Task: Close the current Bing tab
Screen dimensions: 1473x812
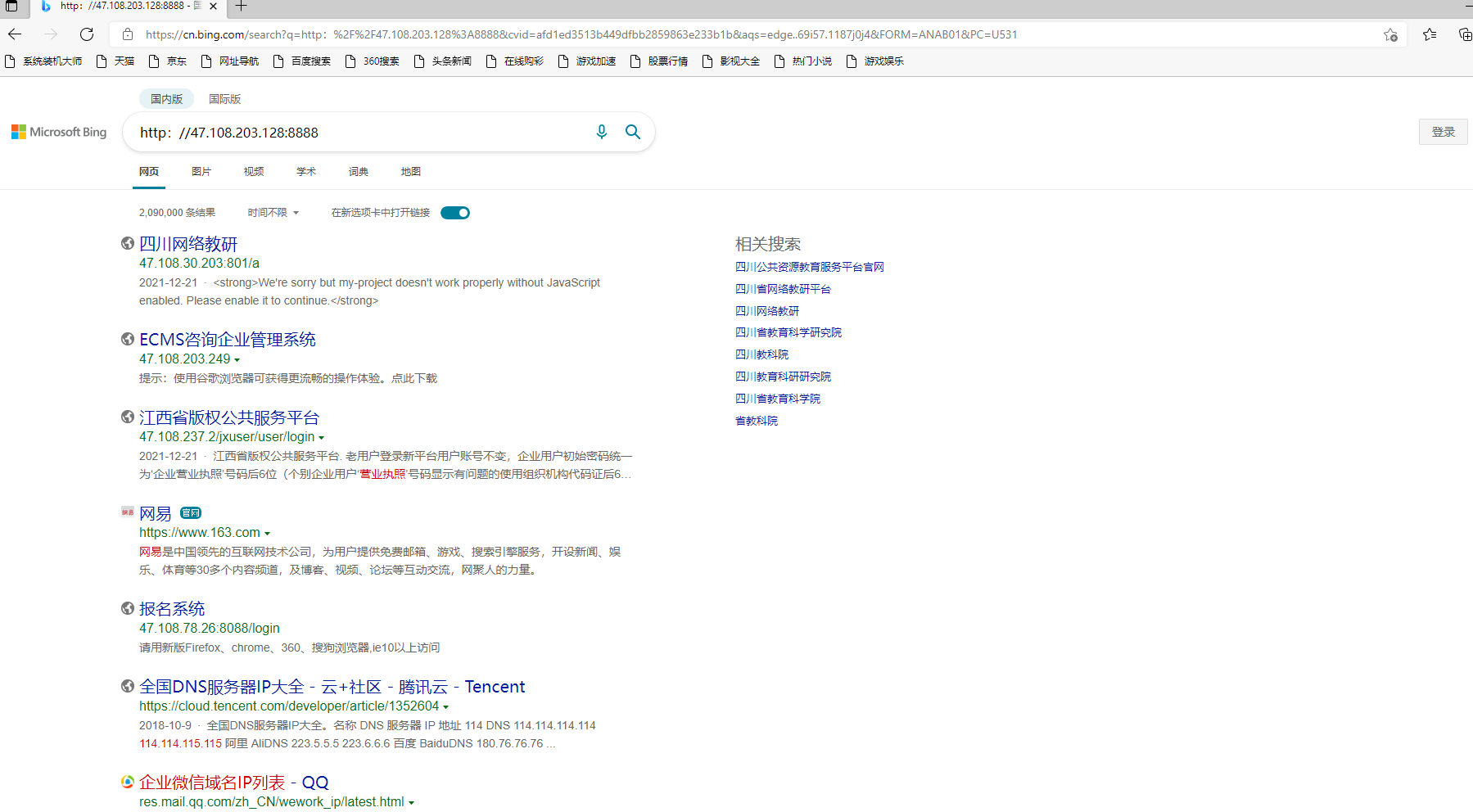Action: coord(213,6)
